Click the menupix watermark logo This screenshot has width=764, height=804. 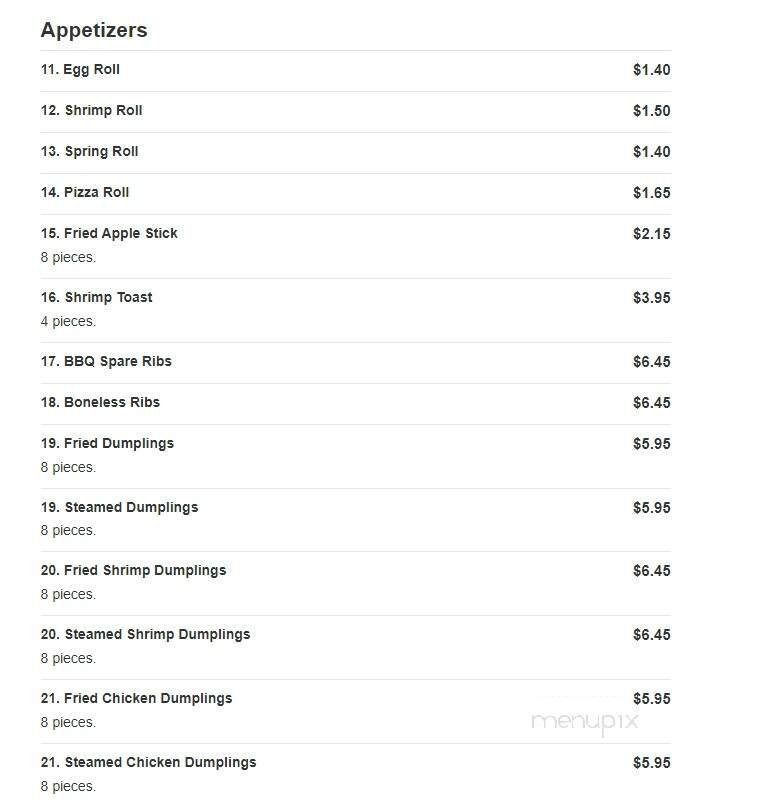coord(585,723)
